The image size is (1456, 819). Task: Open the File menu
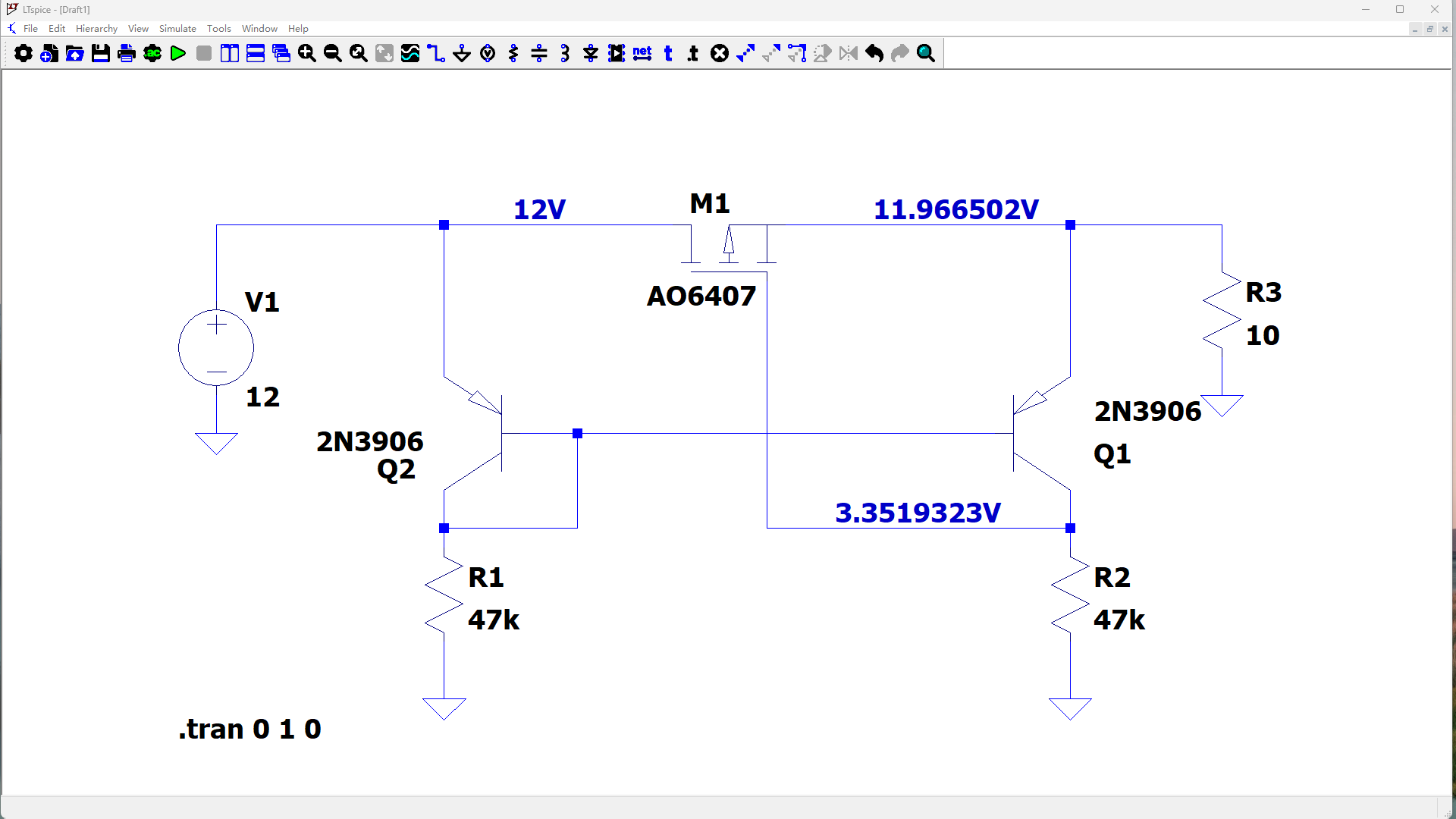pyautogui.click(x=30, y=29)
